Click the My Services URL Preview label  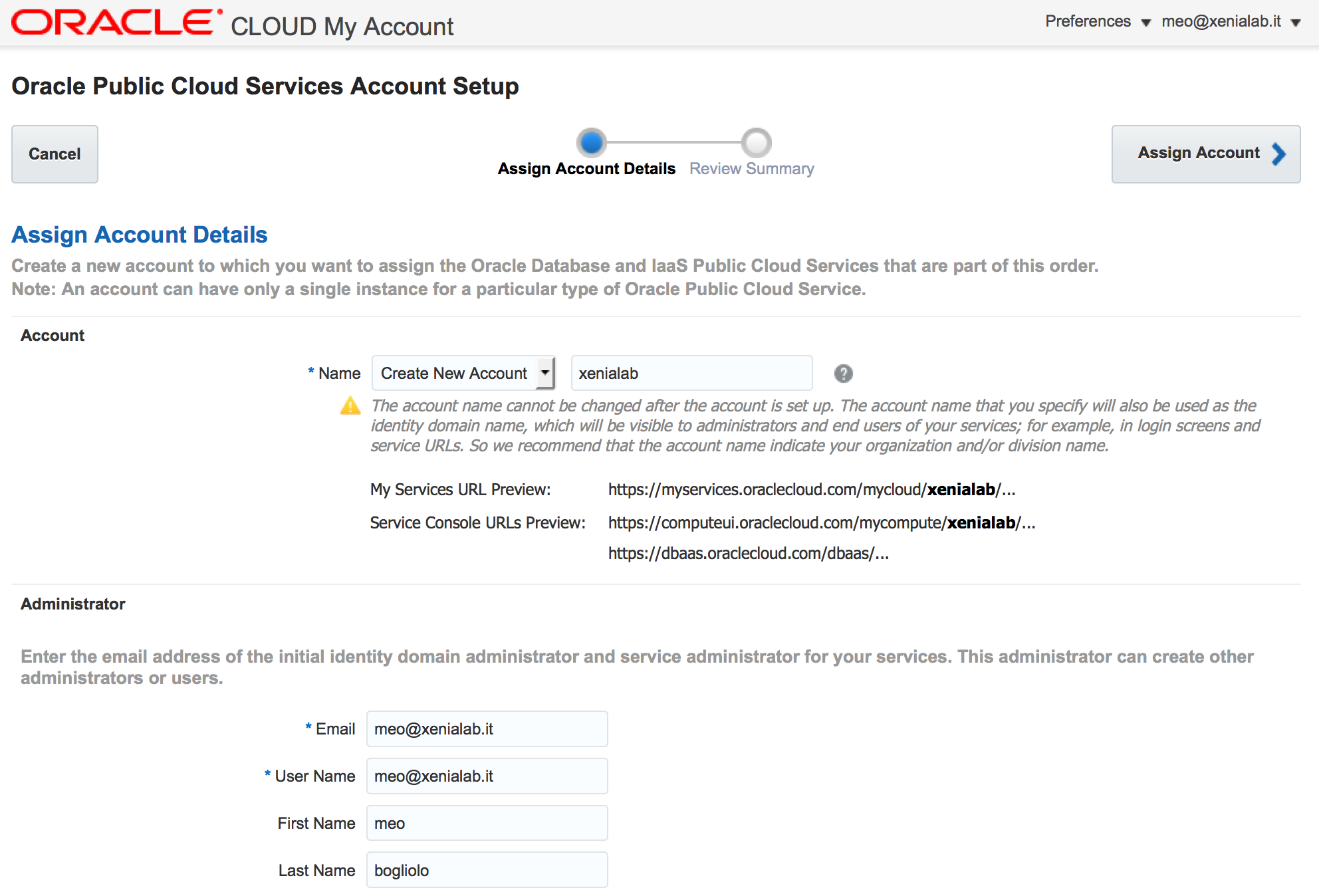pyautogui.click(x=461, y=490)
